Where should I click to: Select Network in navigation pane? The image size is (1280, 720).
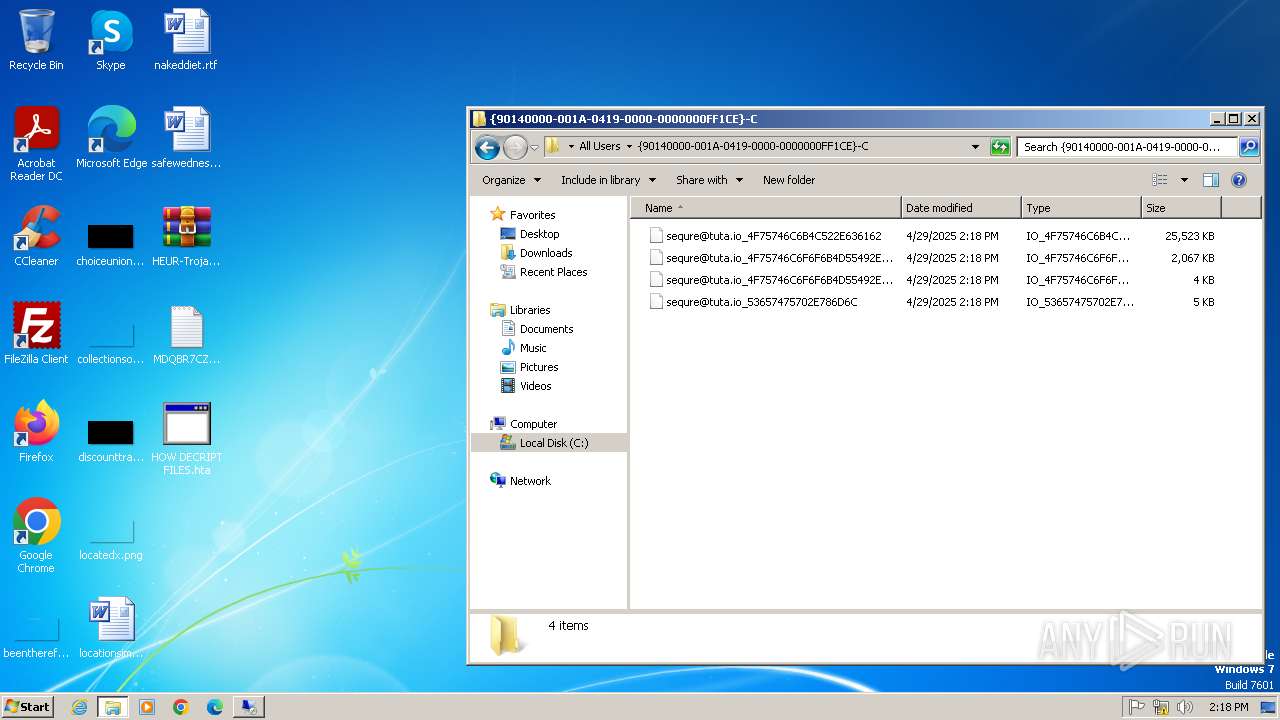530,481
